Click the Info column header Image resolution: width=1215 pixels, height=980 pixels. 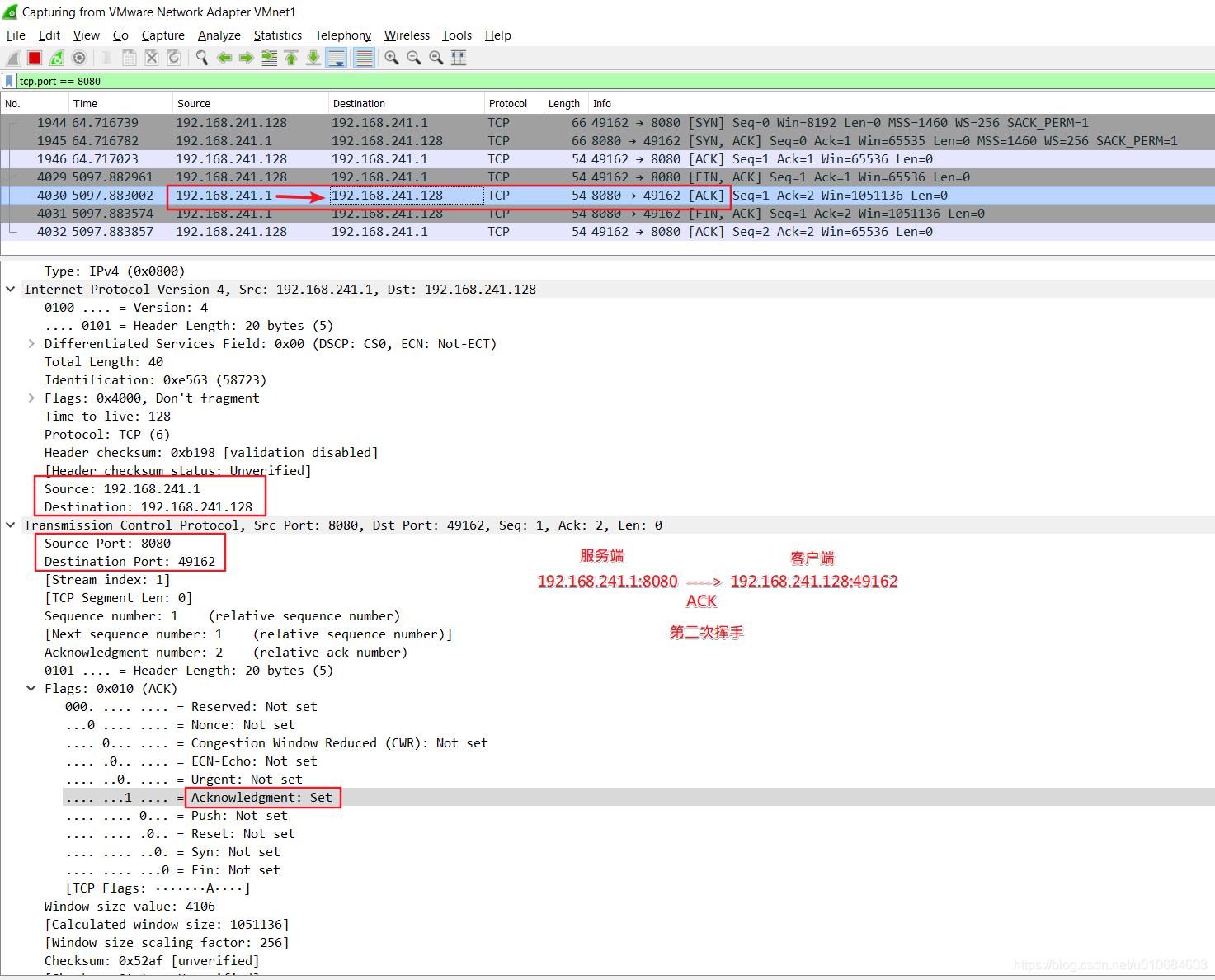(902, 104)
